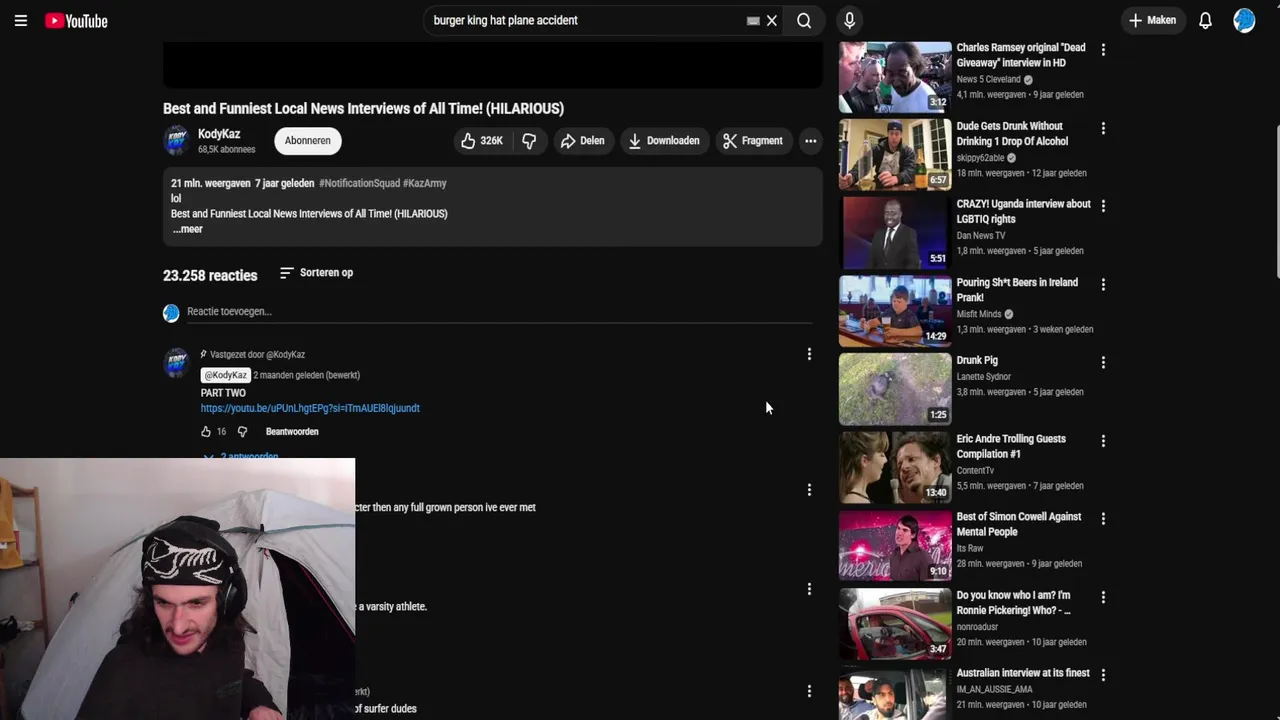Open options for 'full grown person' comment
1280x720 pixels.
(809, 490)
